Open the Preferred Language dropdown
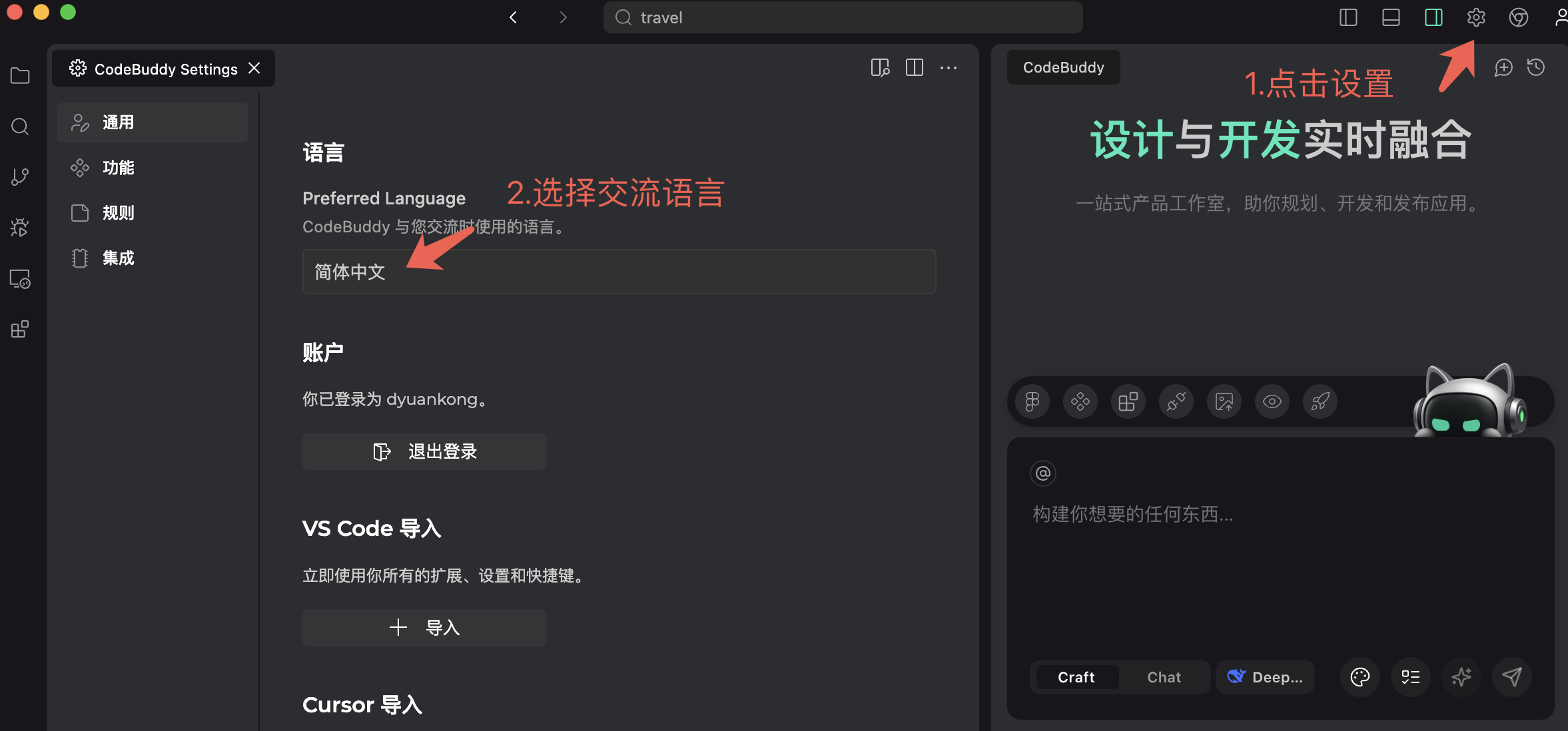The image size is (1568, 731). pyautogui.click(x=619, y=272)
